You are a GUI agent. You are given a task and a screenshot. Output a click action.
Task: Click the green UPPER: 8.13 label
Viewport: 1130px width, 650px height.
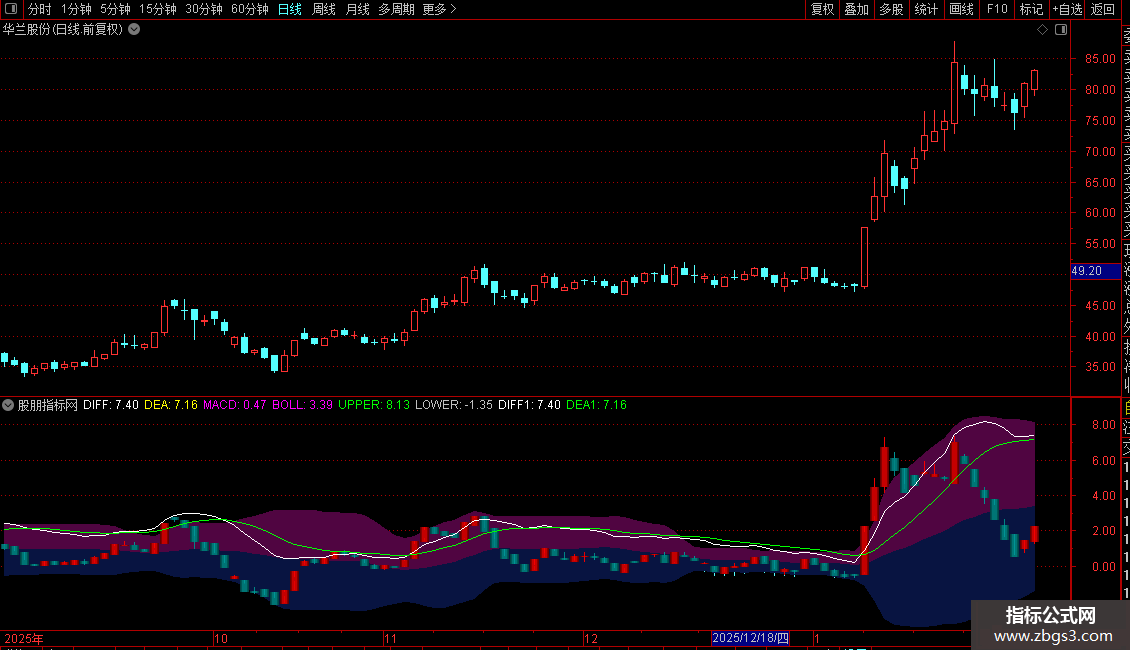(374, 405)
